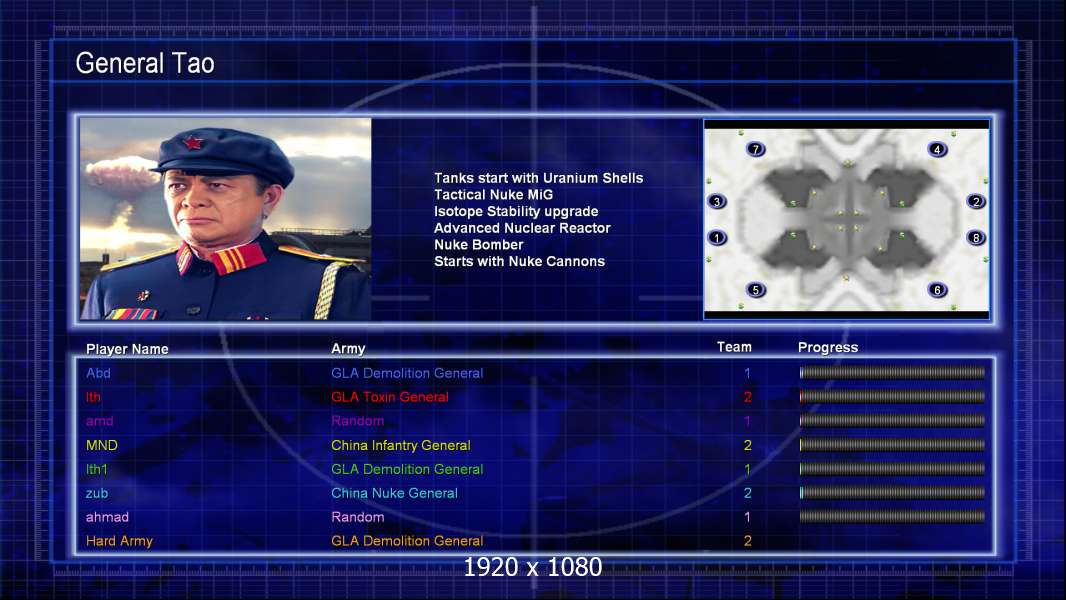Click the ahmad loading progress bar
Image resolution: width=1066 pixels, height=600 pixels.
pos(892,516)
